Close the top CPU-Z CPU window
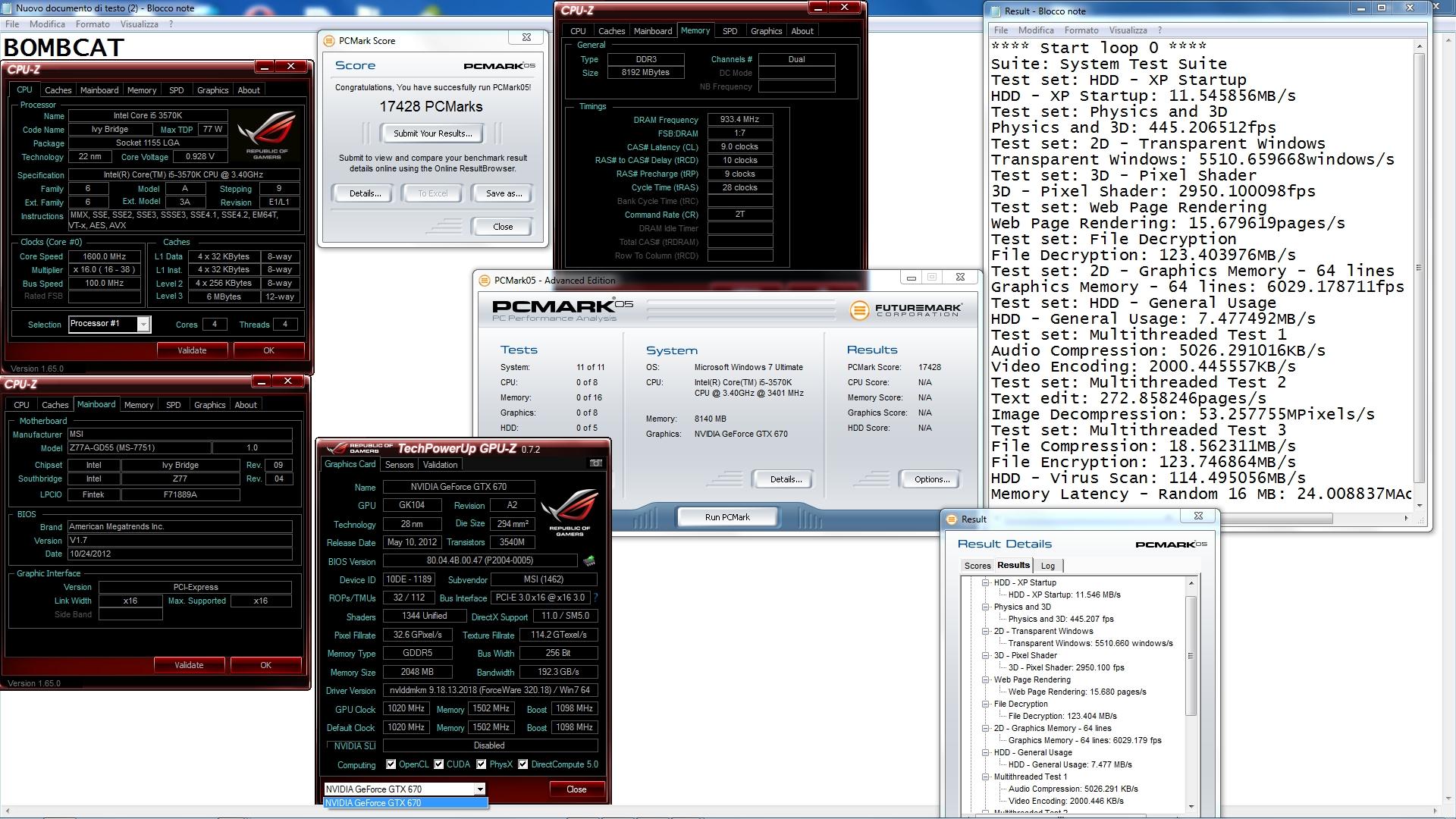This screenshot has width=1456, height=819. [290, 67]
